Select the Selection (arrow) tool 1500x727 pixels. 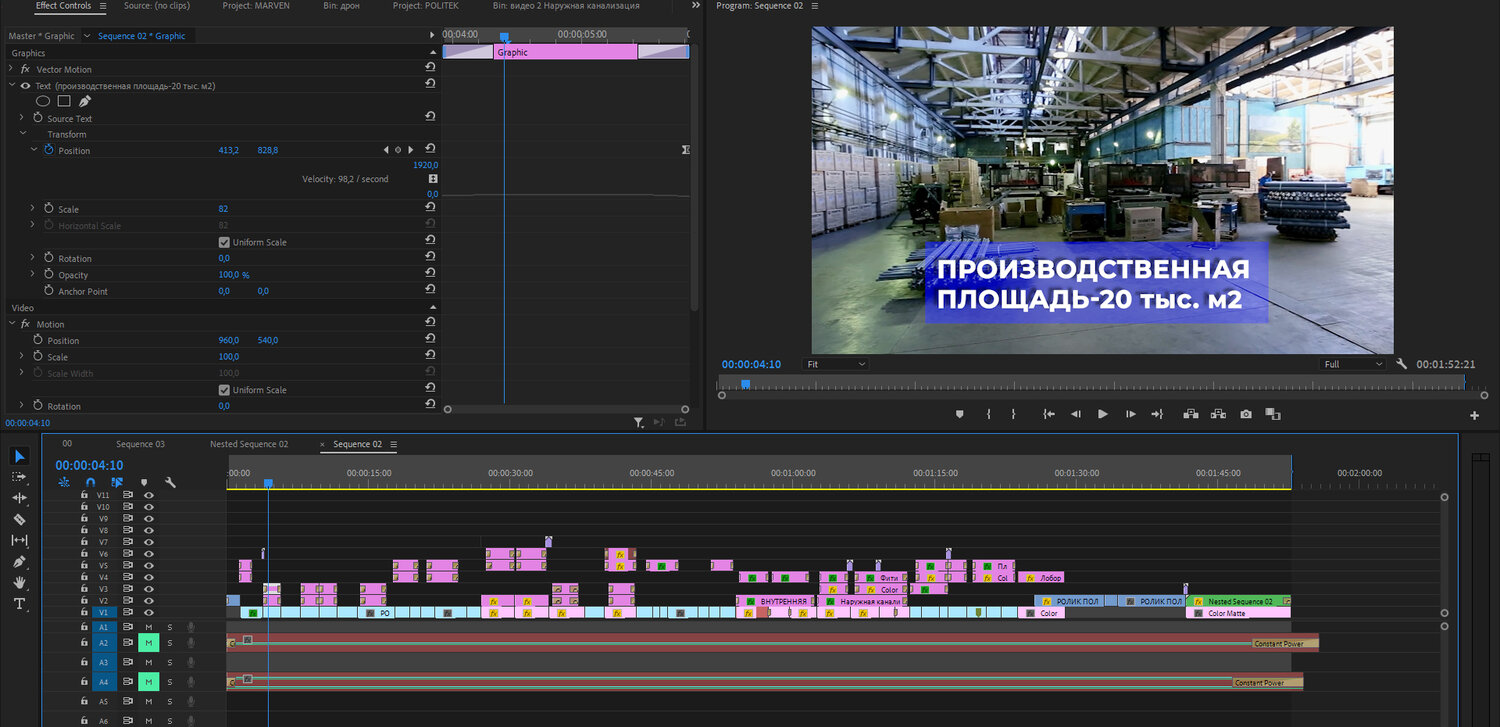click(x=19, y=456)
